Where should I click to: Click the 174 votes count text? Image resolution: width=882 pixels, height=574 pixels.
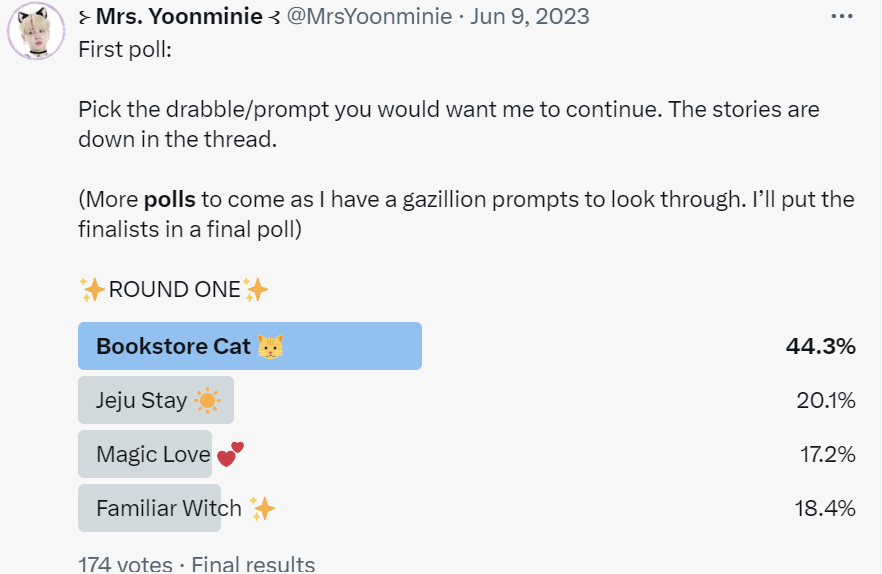click(x=125, y=563)
